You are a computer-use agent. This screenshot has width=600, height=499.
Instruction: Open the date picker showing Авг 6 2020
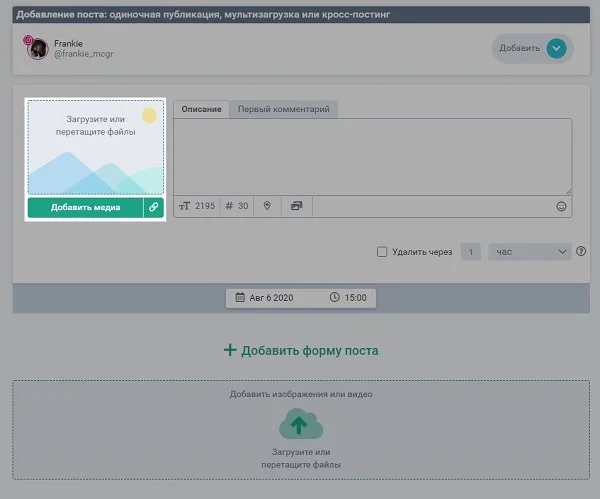coord(264,297)
